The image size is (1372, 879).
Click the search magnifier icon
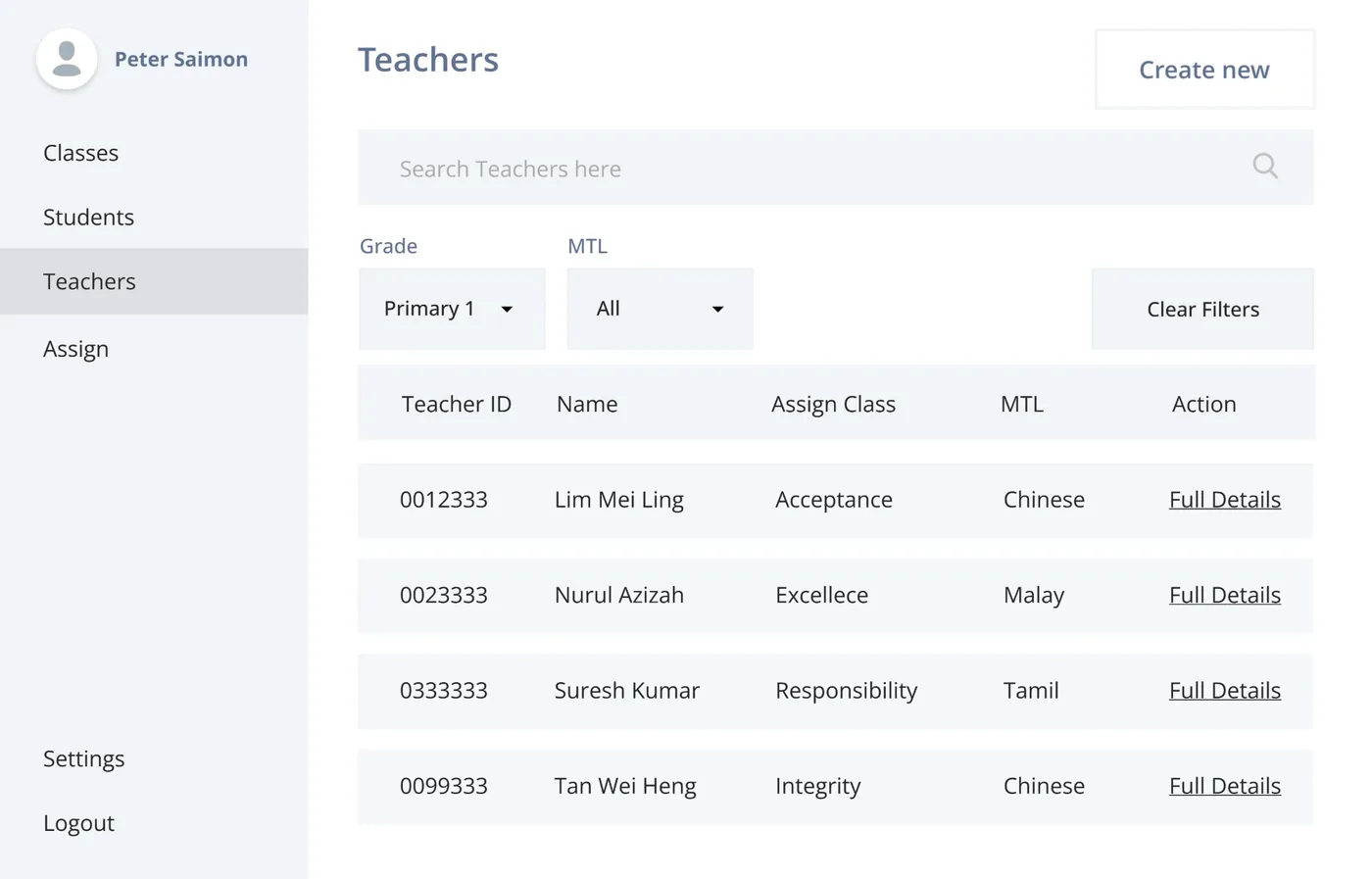tap(1265, 166)
